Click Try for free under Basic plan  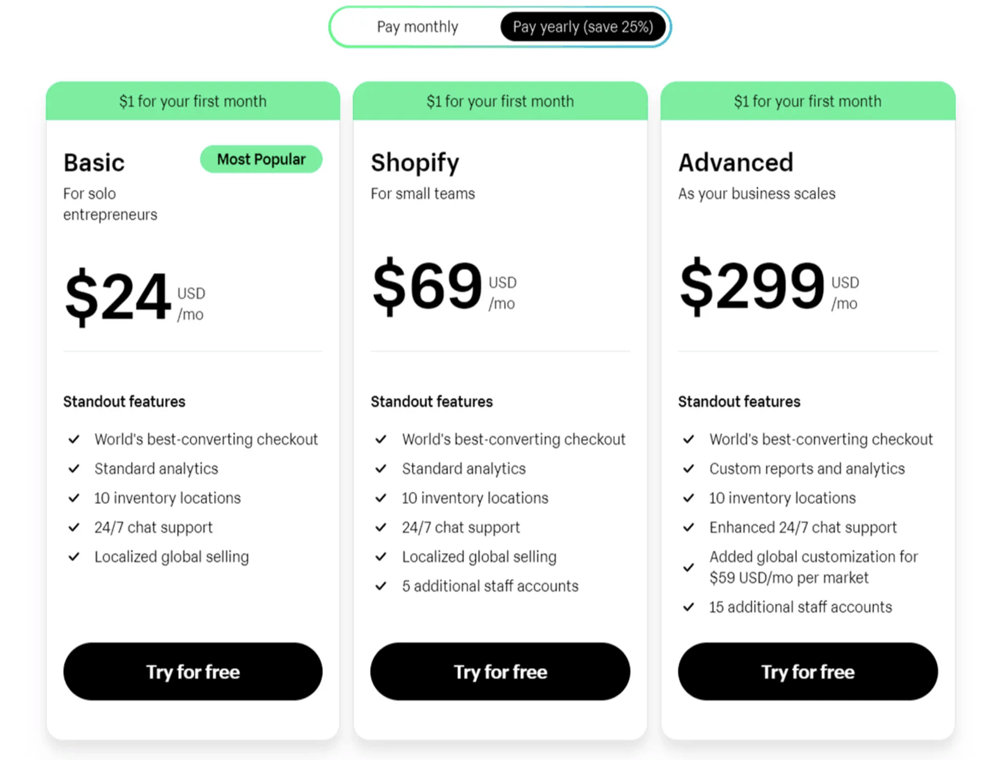(192, 671)
